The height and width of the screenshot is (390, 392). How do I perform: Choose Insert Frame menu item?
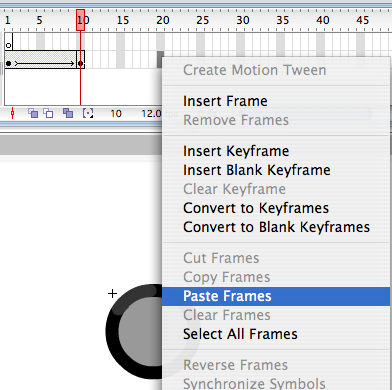click(225, 101)
